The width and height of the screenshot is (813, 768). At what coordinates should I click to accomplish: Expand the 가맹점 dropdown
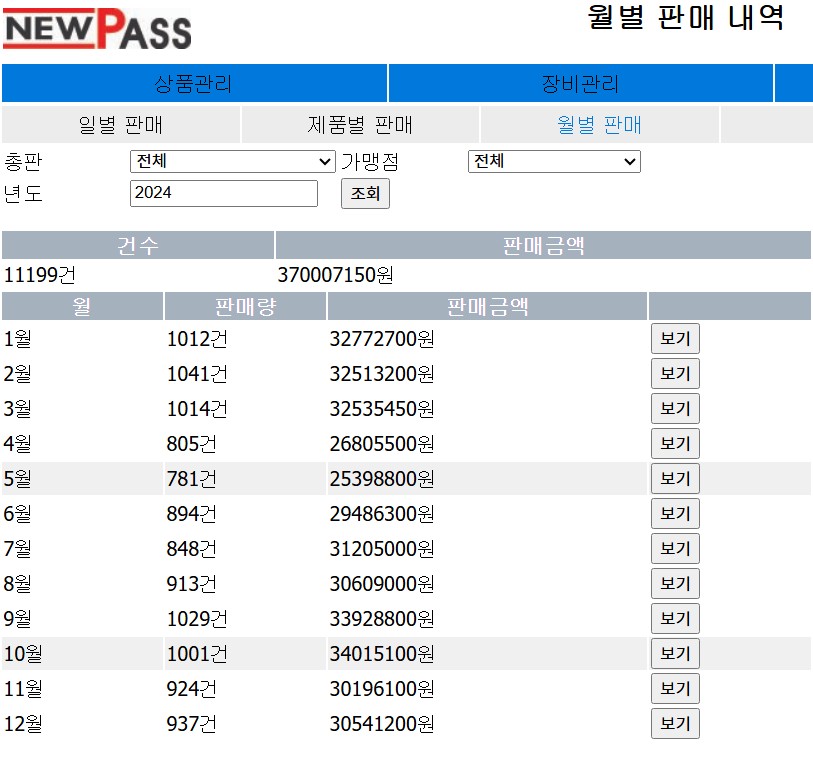[554, 161]
